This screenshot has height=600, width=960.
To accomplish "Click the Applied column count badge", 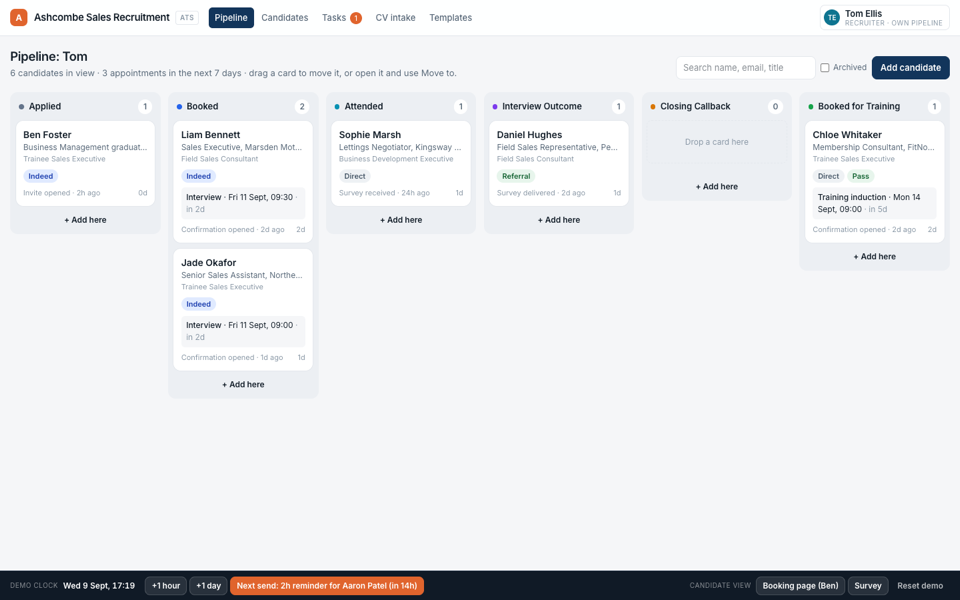I will [x=145, y=107].
